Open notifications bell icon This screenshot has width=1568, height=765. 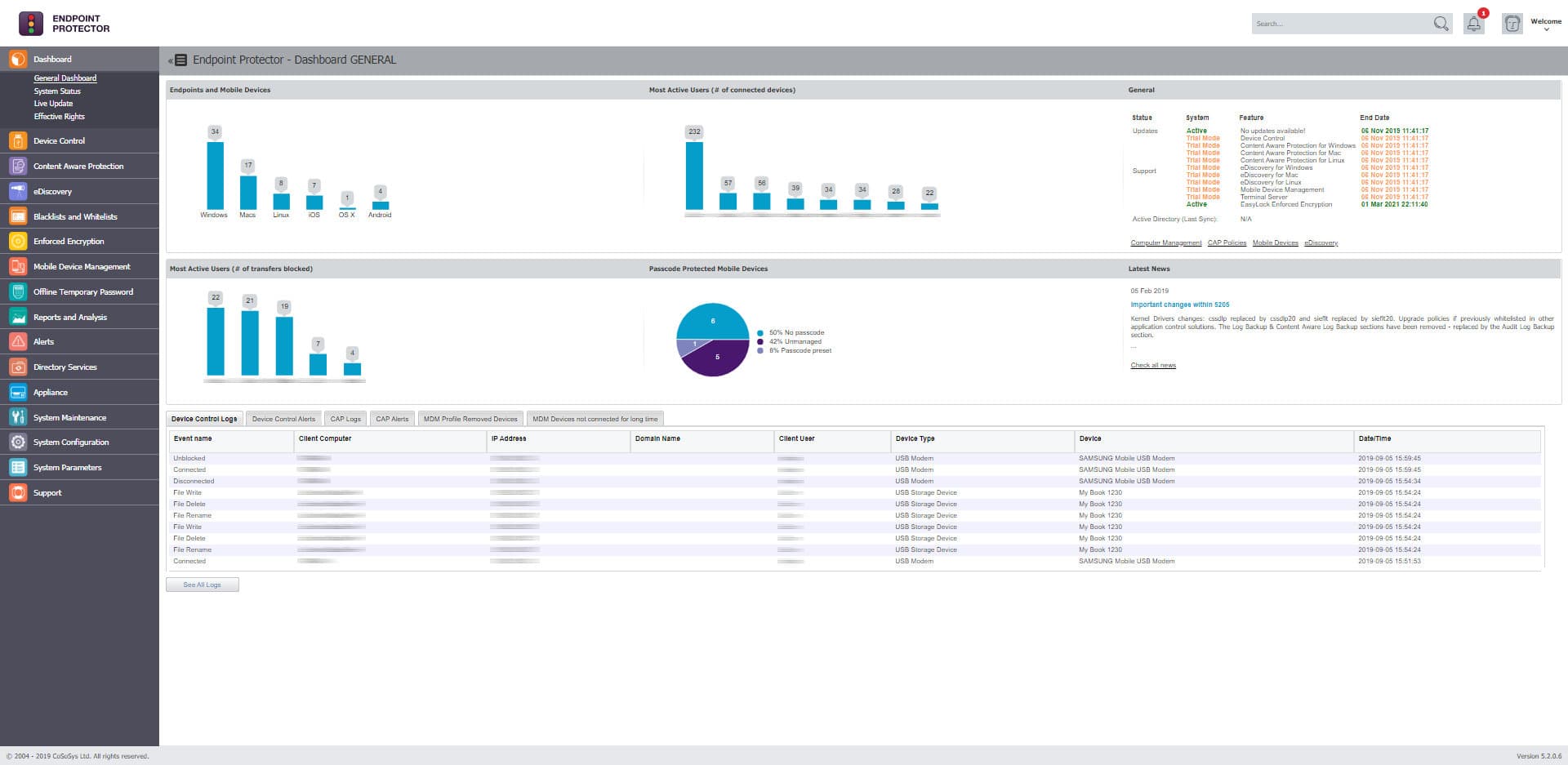pos(1474,24)
